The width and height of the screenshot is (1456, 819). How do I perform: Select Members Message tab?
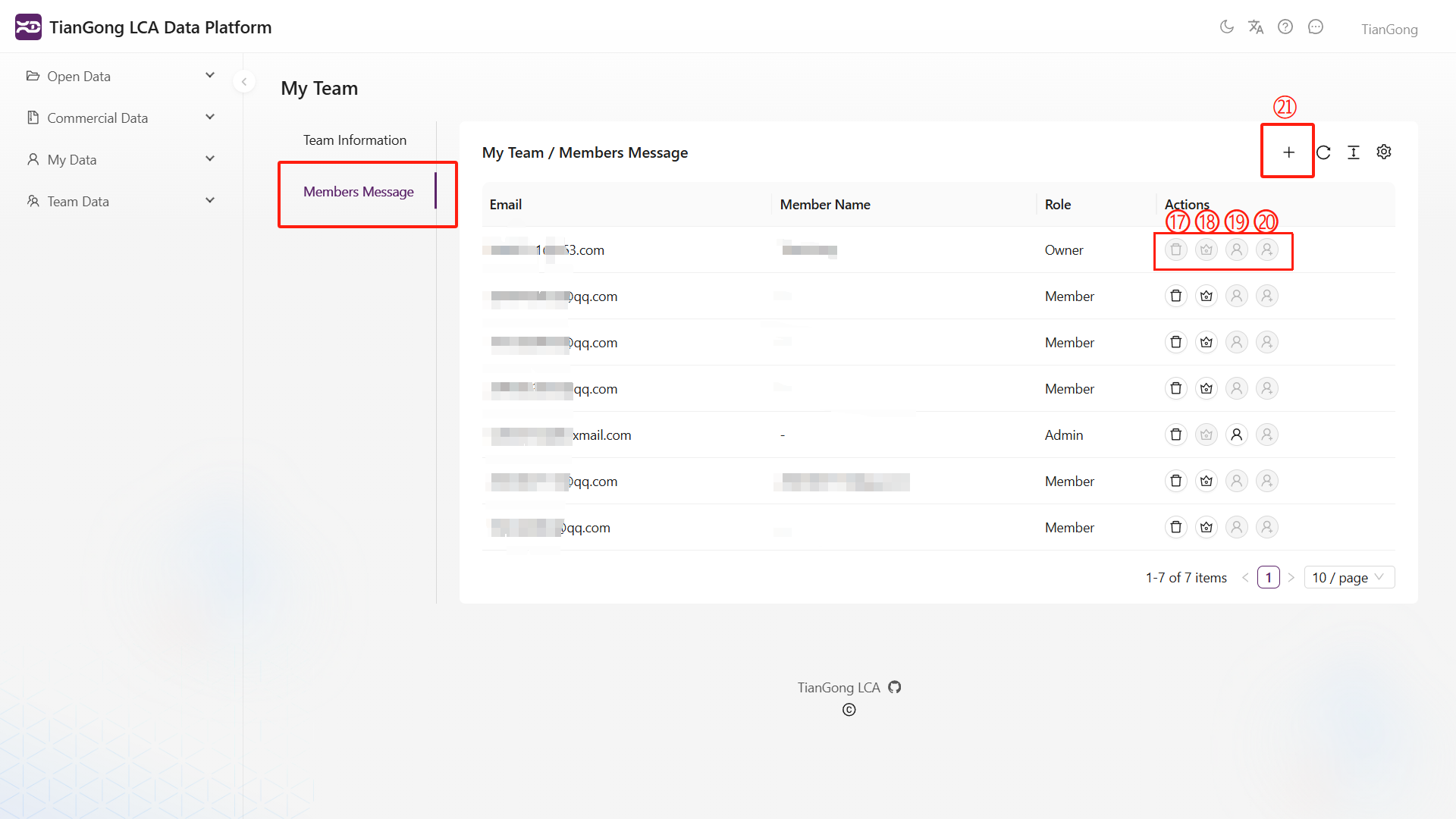(x=358, y=192)
